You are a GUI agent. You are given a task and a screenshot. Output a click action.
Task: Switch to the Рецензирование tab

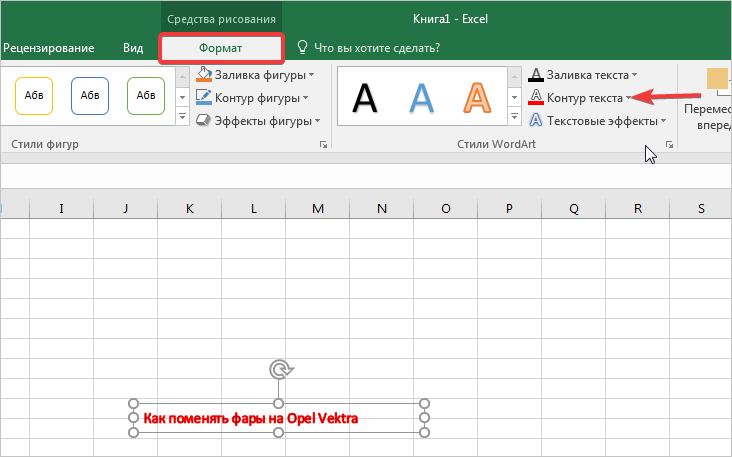(x=49, y=48)
